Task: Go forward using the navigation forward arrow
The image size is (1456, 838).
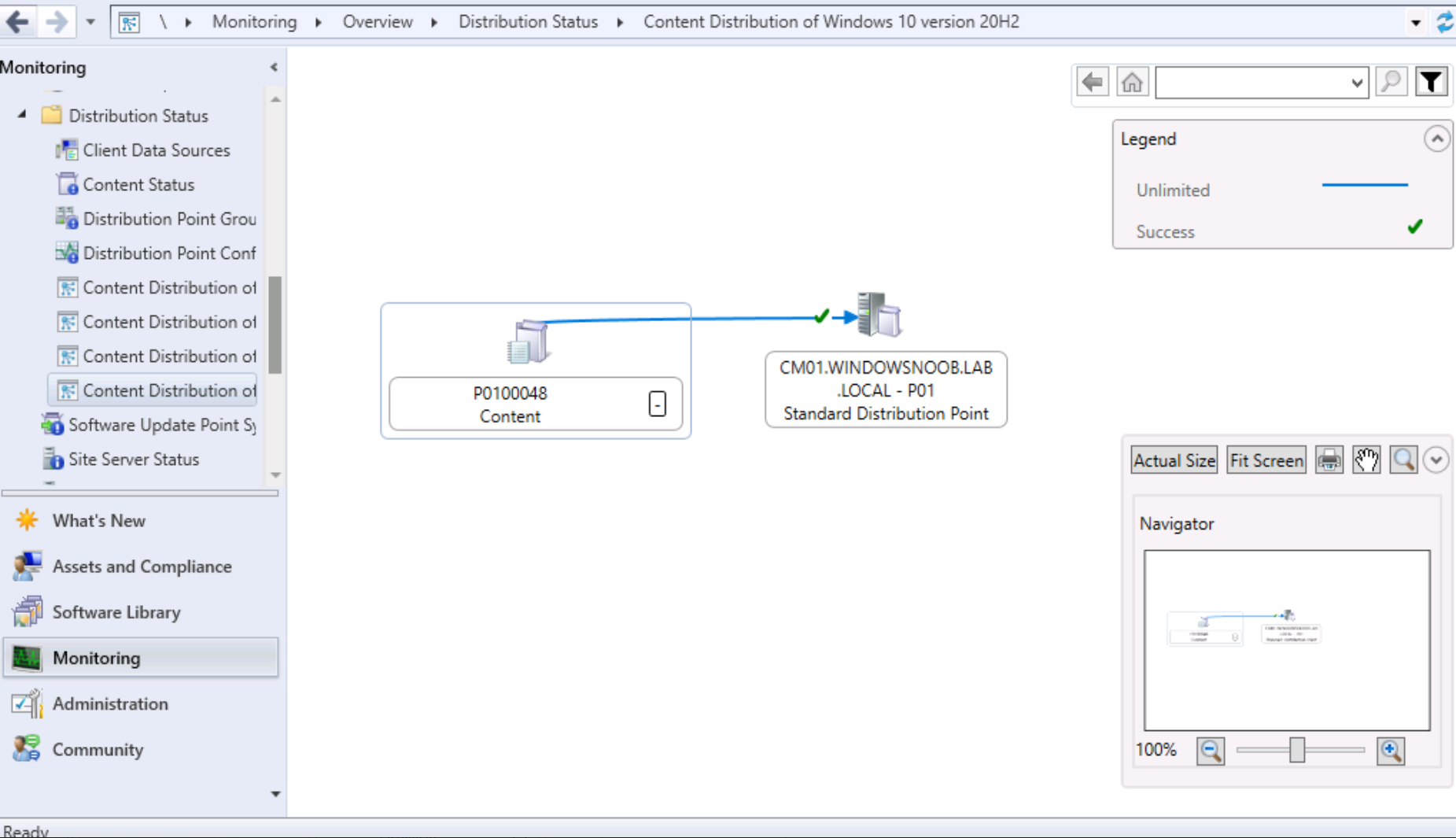Action: [x=56, y=21]
